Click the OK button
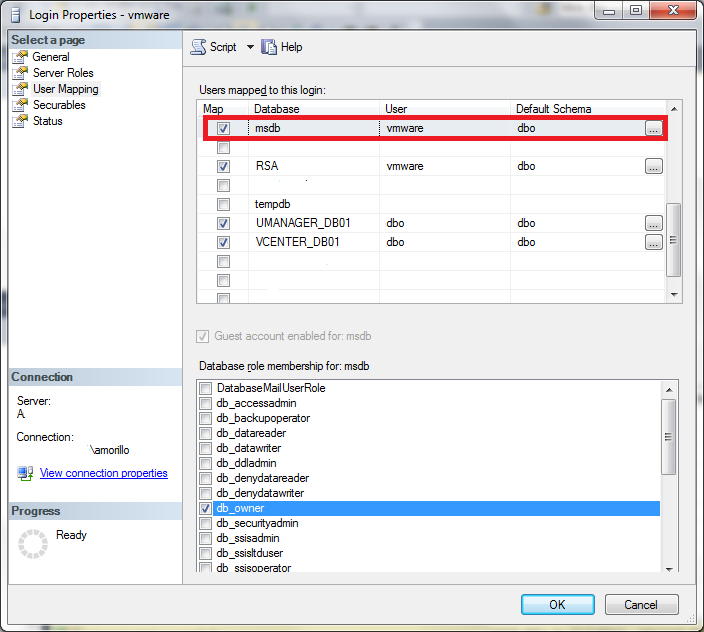The image size is (704, 632). (x=558, y=605)
